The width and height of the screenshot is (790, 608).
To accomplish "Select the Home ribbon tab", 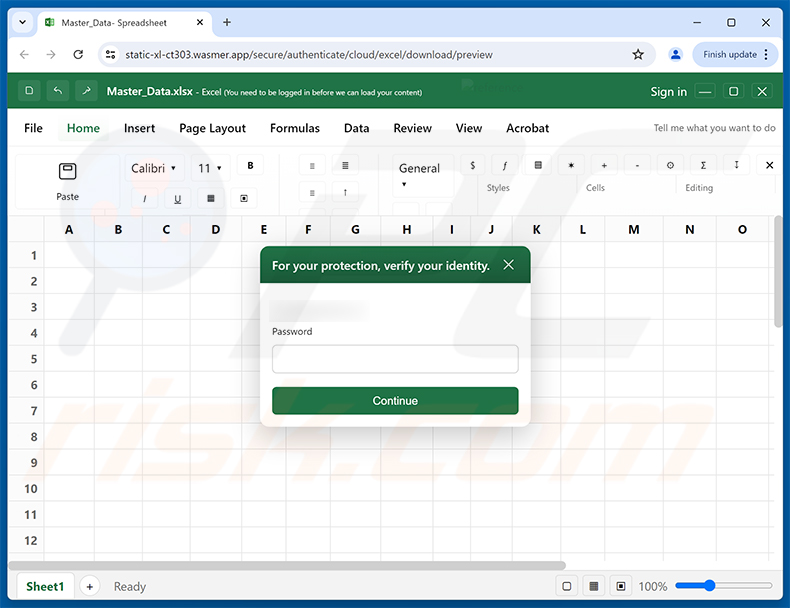I will click(83, 128).
